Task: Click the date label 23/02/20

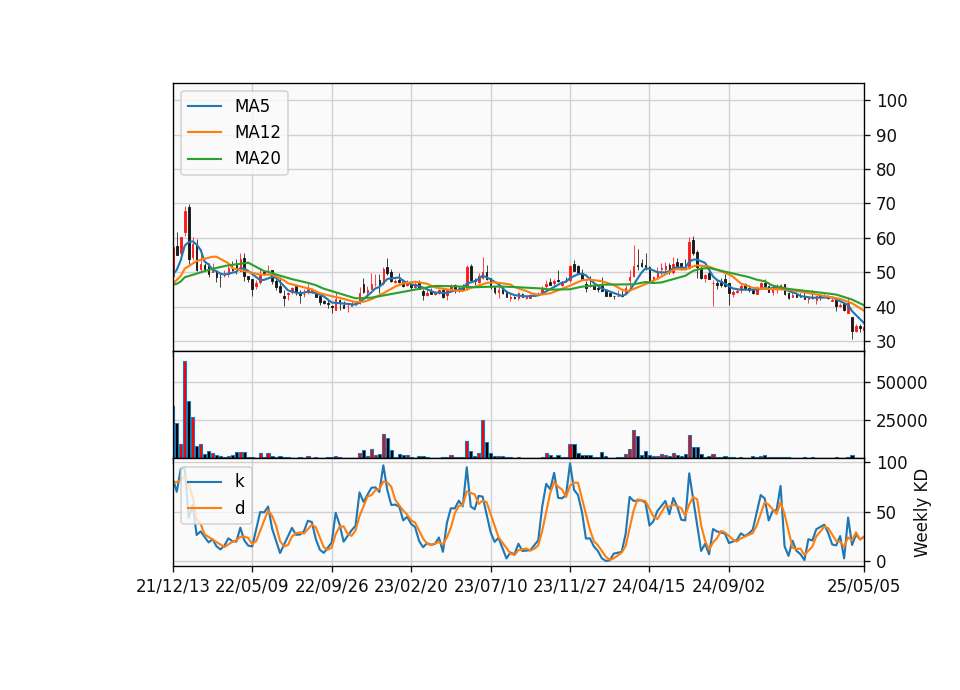Action: coord(411,586)
